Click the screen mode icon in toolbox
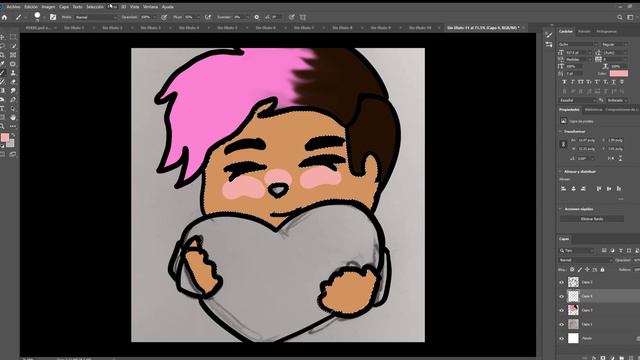Viewport: 640px width, 360px height. point(13,154)
